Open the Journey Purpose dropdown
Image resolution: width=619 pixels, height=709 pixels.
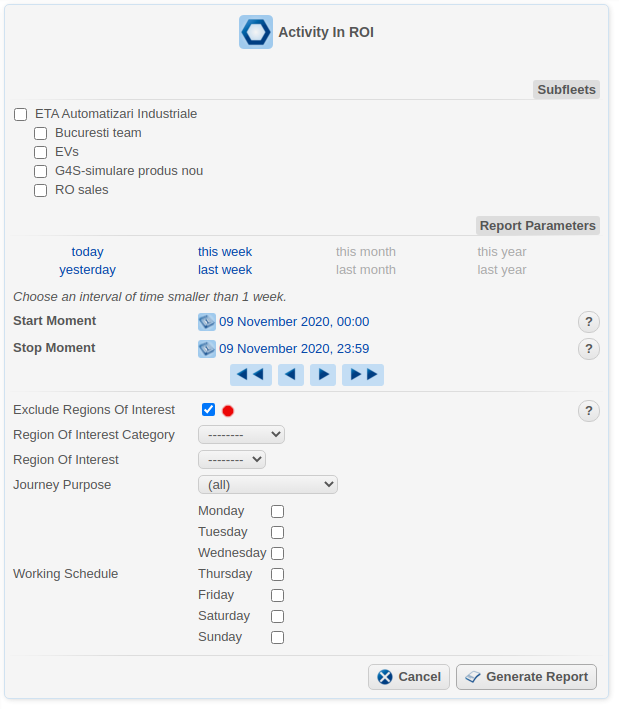[x=268, y=485]
